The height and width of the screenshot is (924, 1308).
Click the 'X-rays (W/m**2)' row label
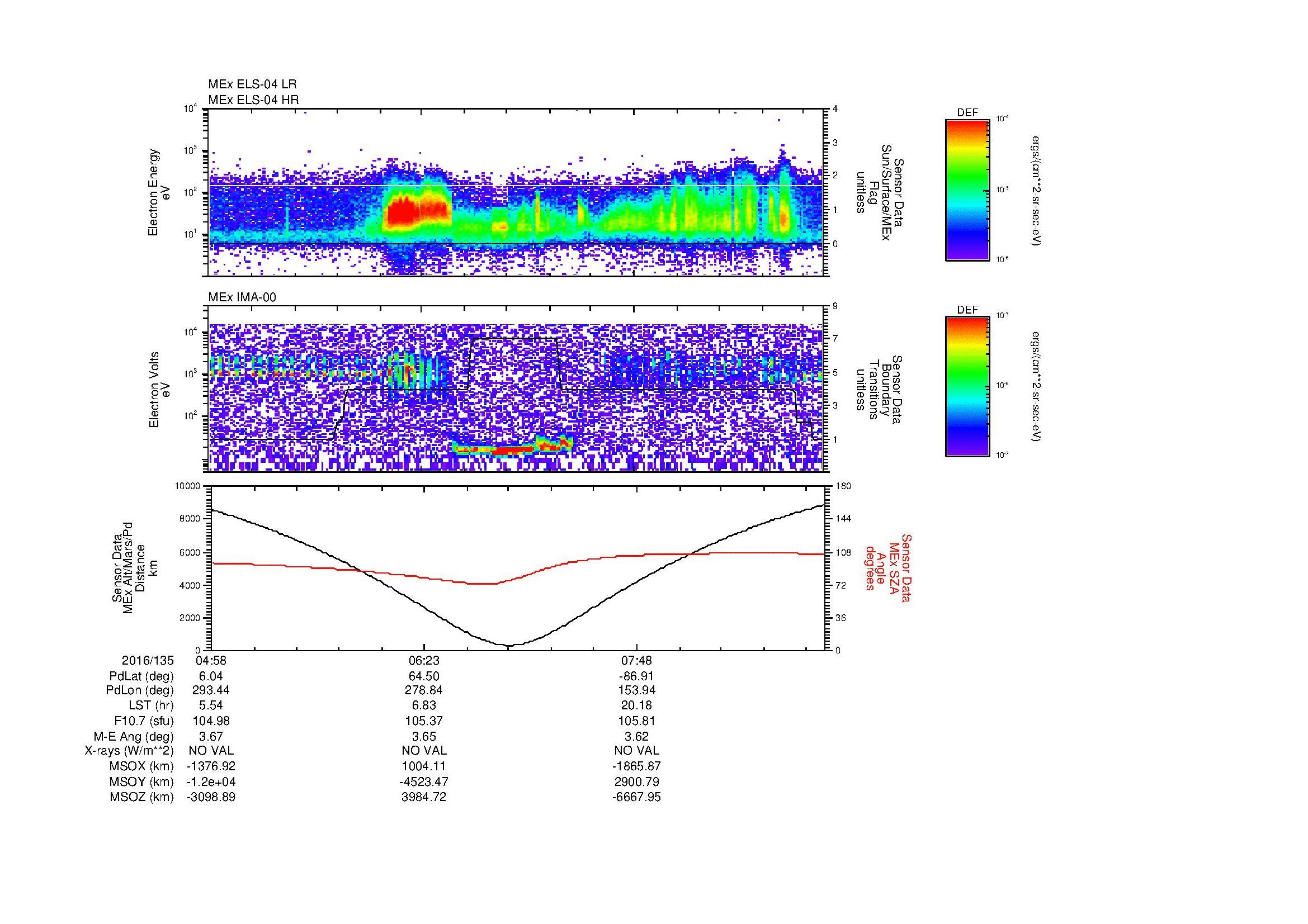129,751
